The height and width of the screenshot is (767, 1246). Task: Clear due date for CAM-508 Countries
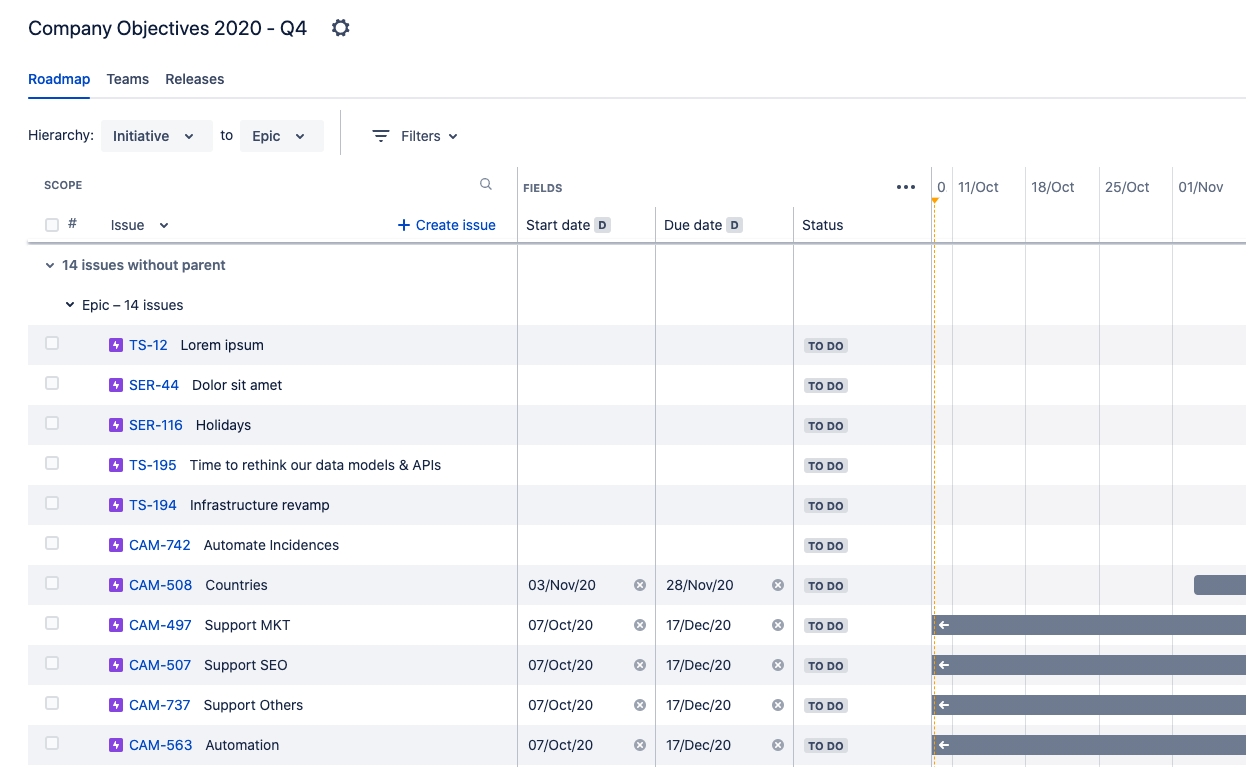(x=778, y=585)
